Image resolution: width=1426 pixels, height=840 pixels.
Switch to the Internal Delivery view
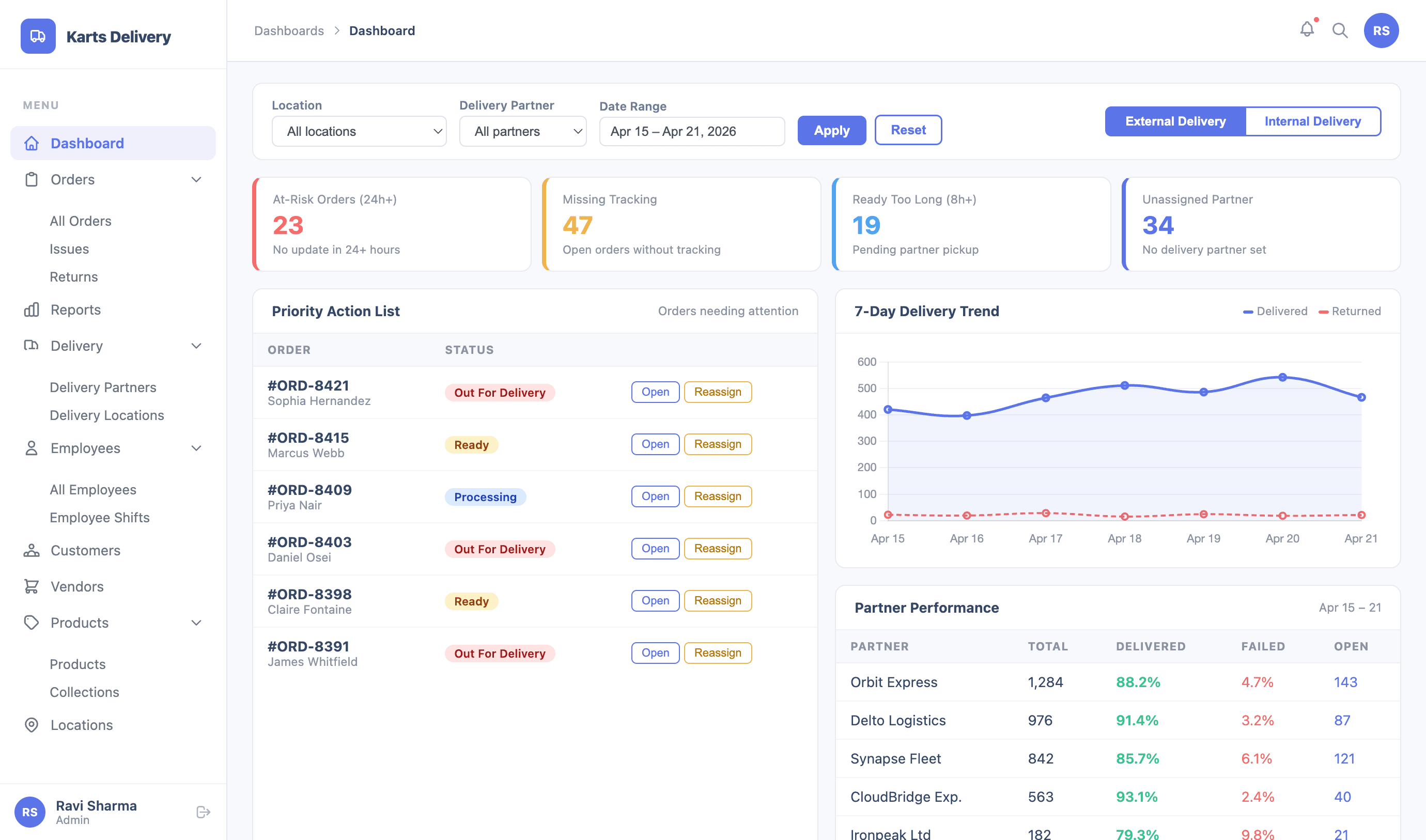coord(1312,121)
